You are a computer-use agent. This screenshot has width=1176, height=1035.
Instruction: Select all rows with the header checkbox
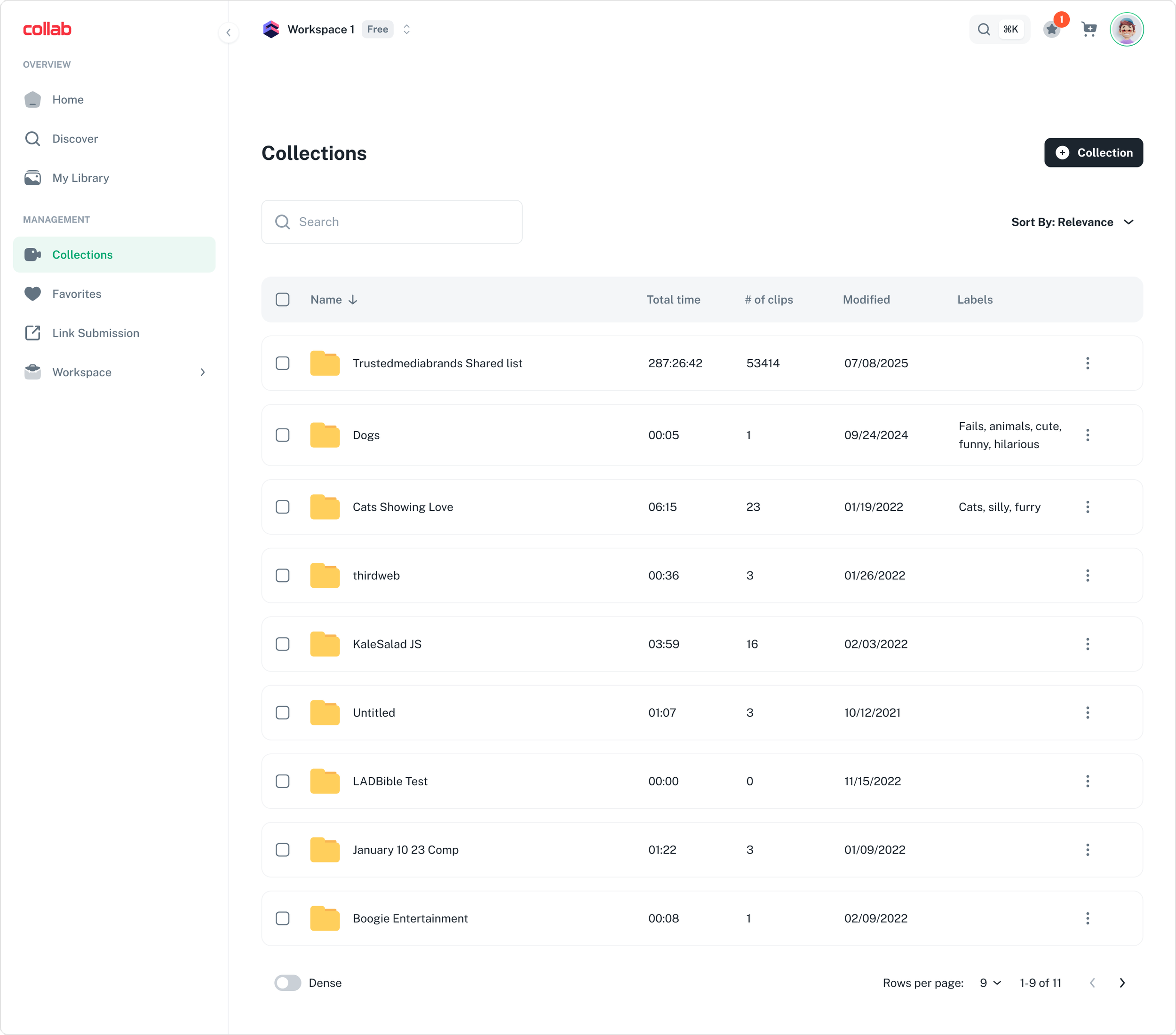tap(283, 300)
